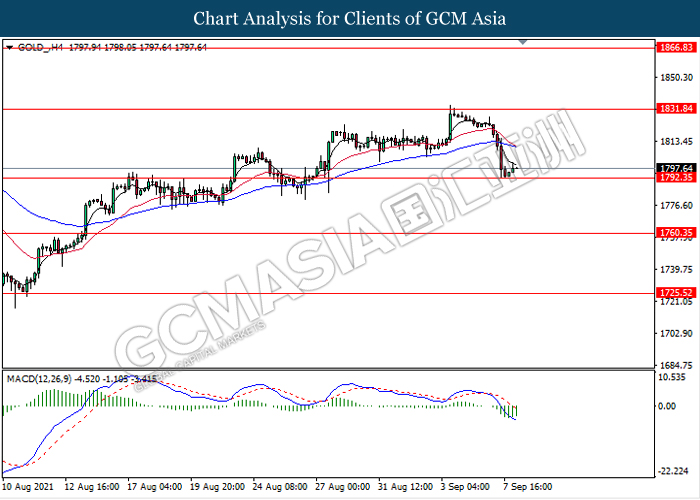Click the 17 Aug 04:00 time label
700x500 pixels.
pyautogui.click(x=154, y=487)
